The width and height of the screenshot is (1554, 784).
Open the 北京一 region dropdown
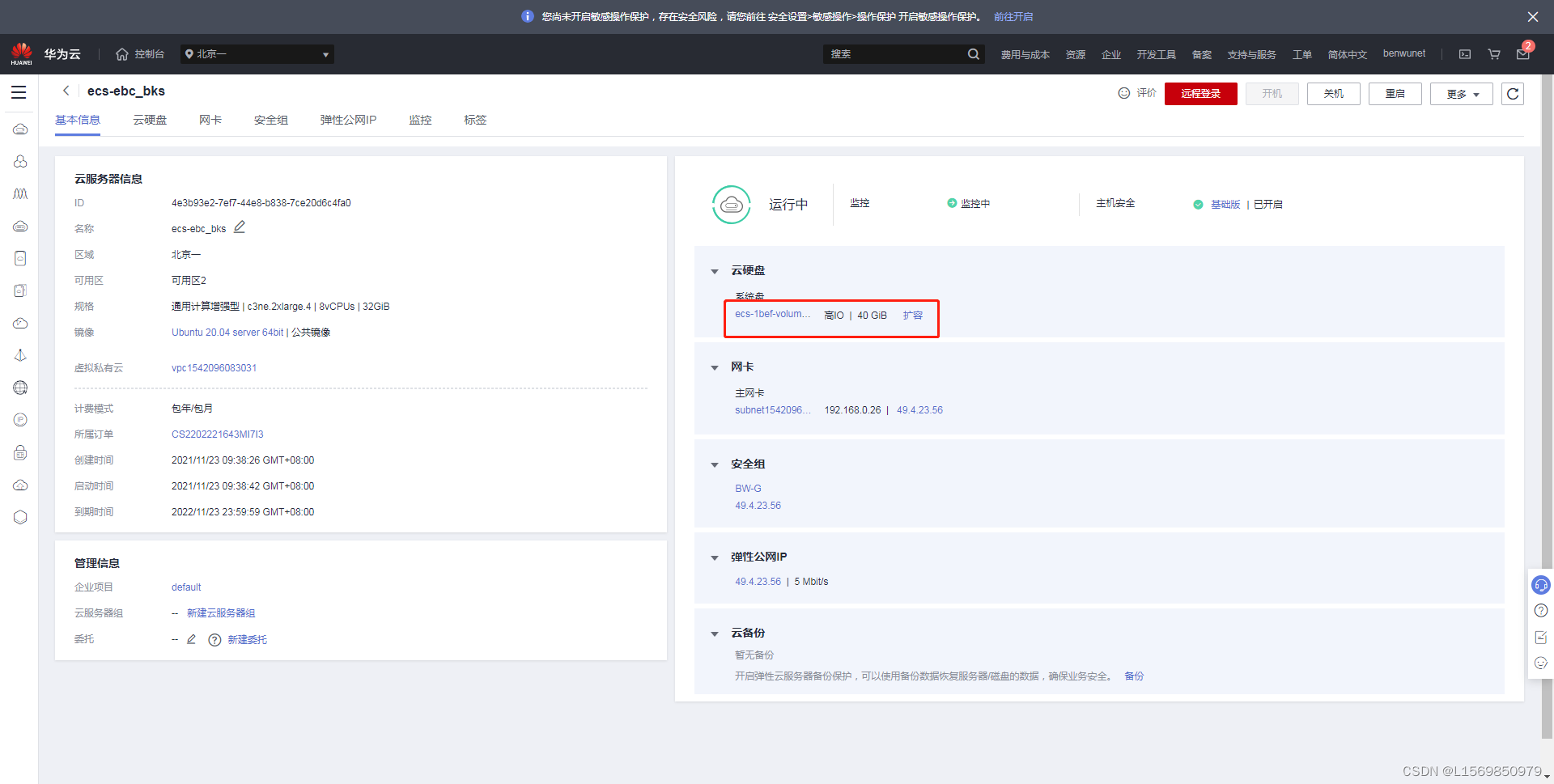pyautogui.click(x=257, y=54)
